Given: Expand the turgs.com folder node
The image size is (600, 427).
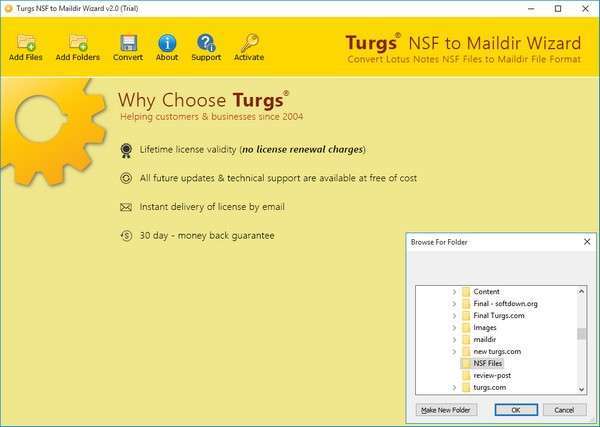Looking at the screenshot, I should tap(454, 388).
